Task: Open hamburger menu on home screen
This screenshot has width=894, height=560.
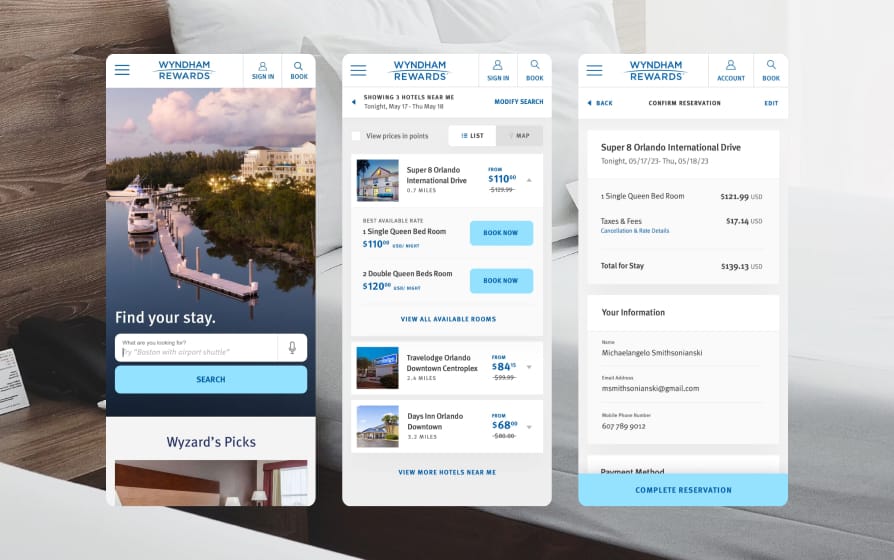Action: point(122,70)
